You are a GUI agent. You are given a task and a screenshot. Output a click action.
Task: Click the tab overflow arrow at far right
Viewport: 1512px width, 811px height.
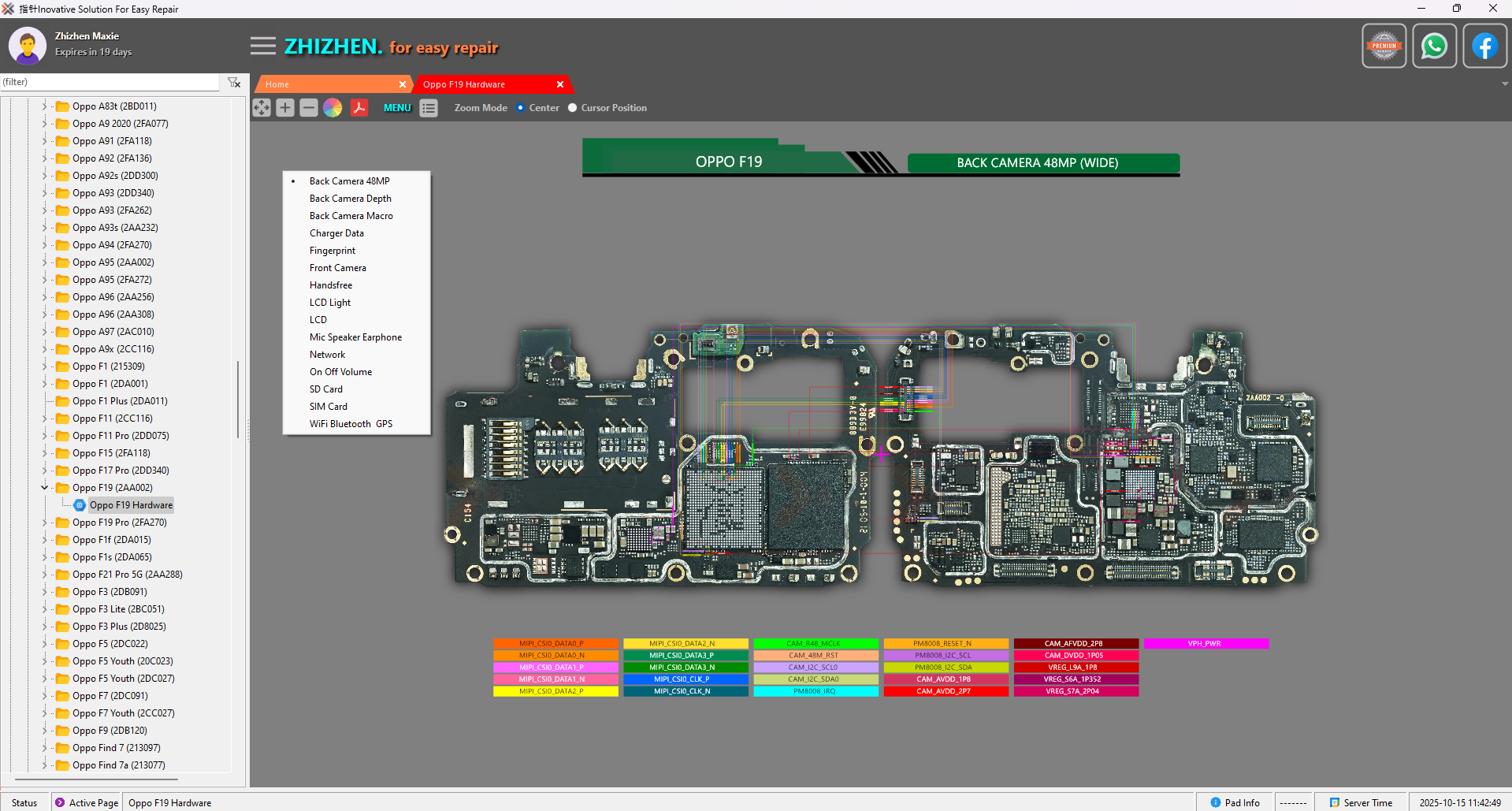tap(1505, 84)
